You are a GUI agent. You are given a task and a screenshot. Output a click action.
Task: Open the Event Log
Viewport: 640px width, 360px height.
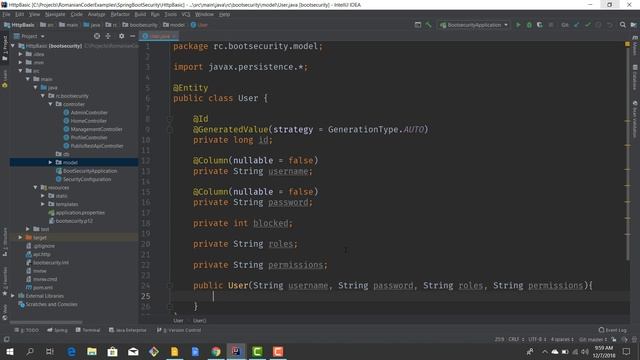613,330
